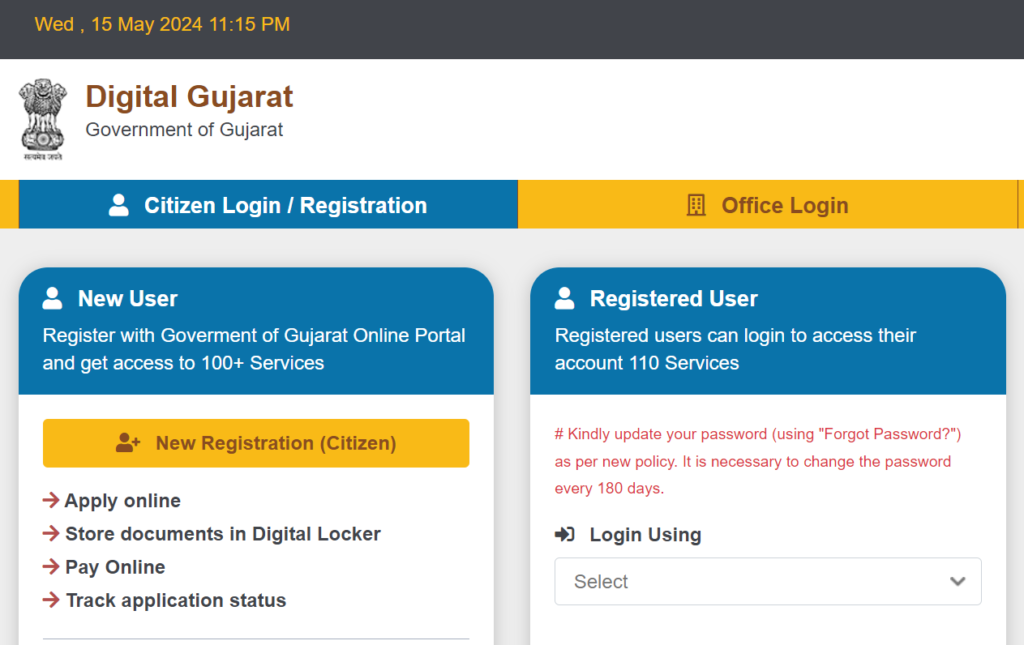Click the Digital Gujarat site title
The image size is (1024, 645).
pyautogui.click(x=189, y=97)
